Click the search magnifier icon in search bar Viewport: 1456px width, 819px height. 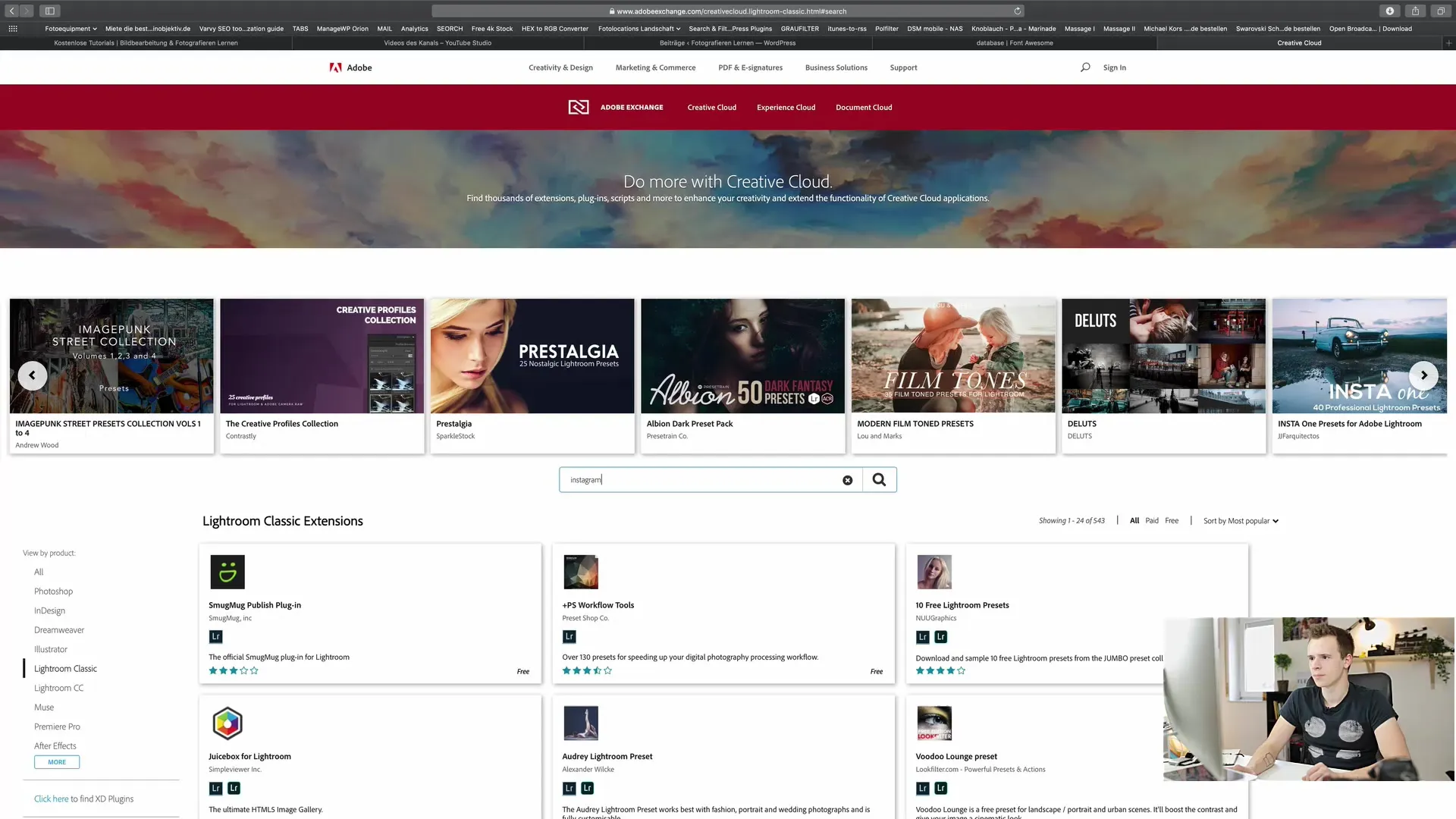click(879, 479)
